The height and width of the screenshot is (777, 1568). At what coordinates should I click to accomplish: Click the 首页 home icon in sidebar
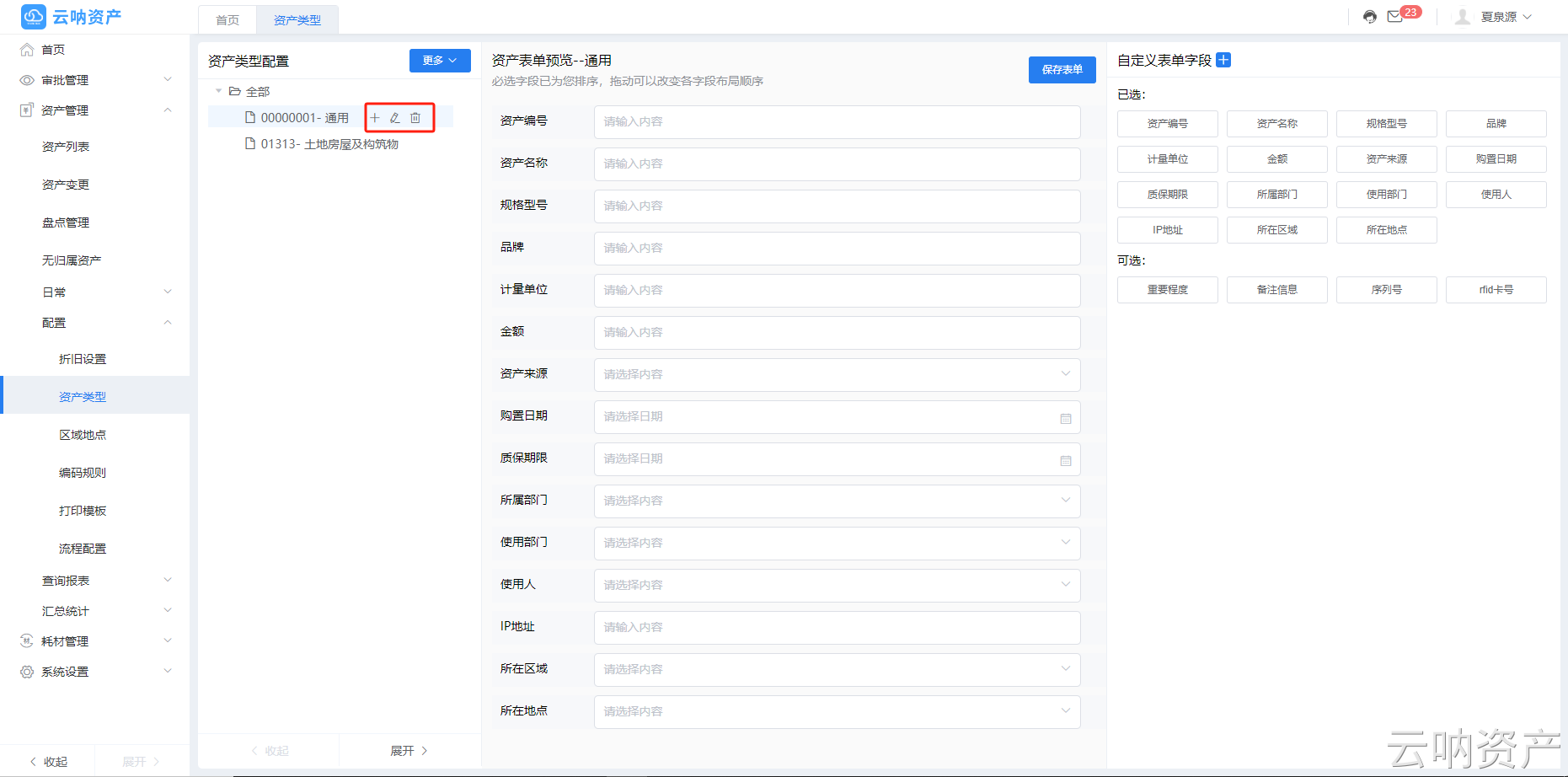26,49
